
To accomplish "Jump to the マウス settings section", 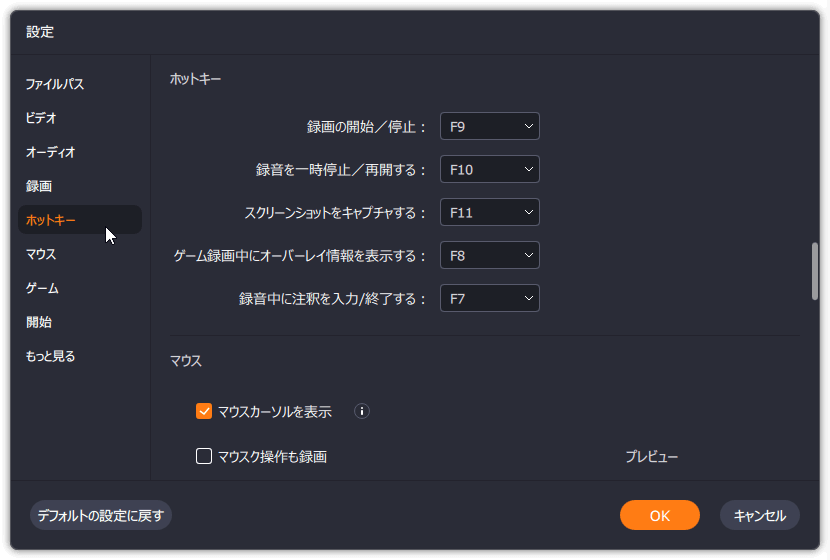I will click(41, 254).
